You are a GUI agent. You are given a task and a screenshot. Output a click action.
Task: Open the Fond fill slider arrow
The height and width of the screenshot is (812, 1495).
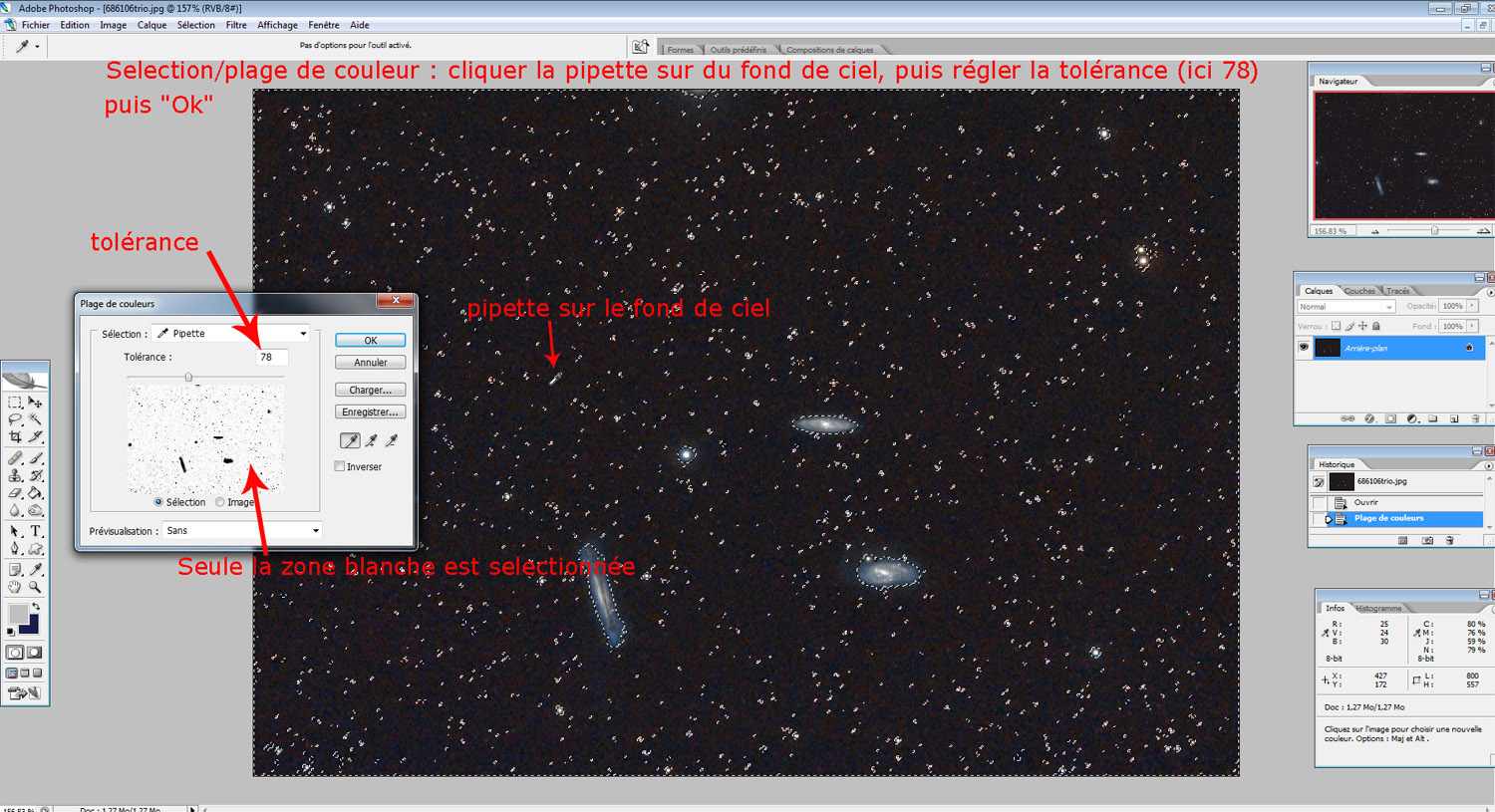[1472, 326]
